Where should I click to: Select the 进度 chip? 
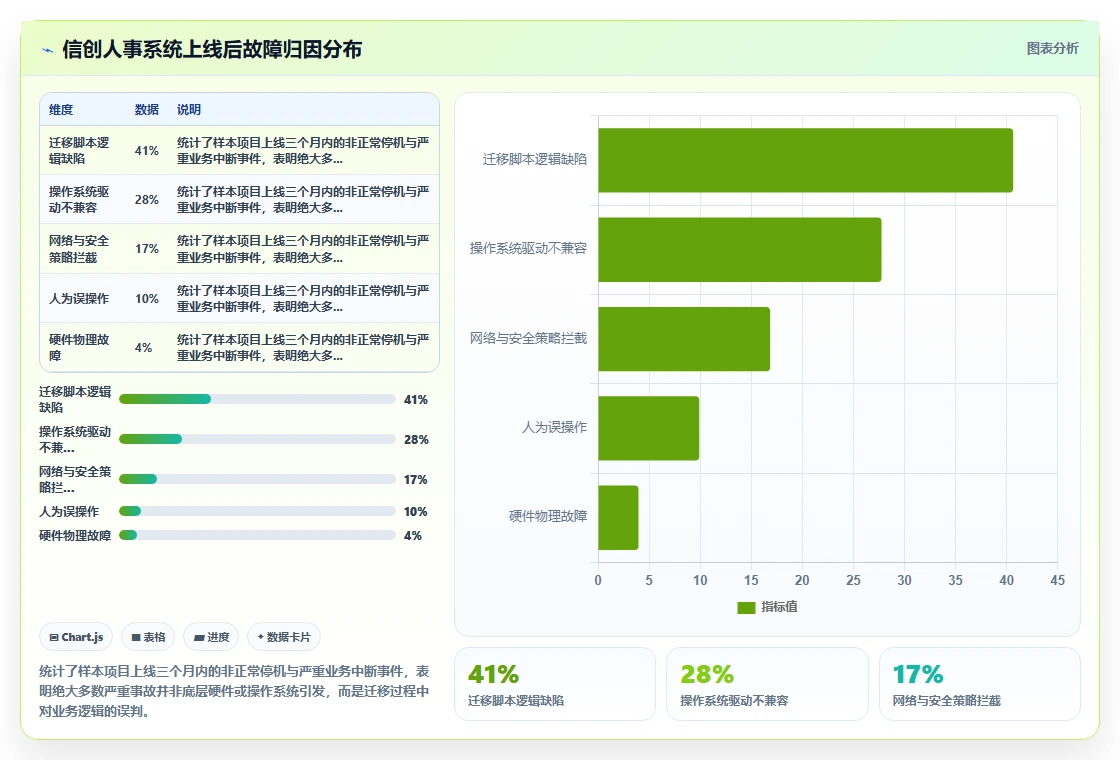tap(211, 637)
